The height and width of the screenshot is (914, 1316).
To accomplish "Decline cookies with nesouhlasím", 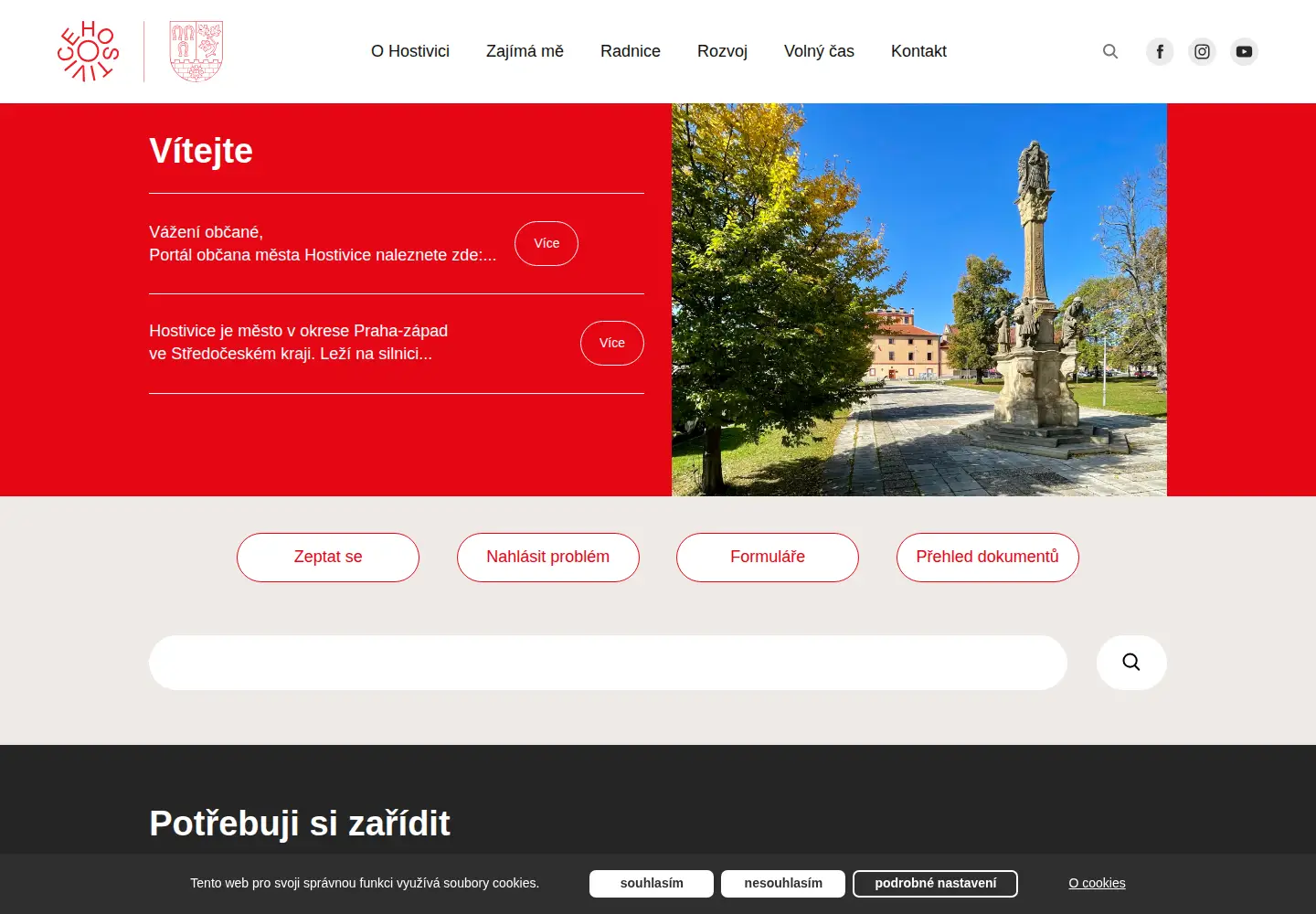I will coord(783,884).
